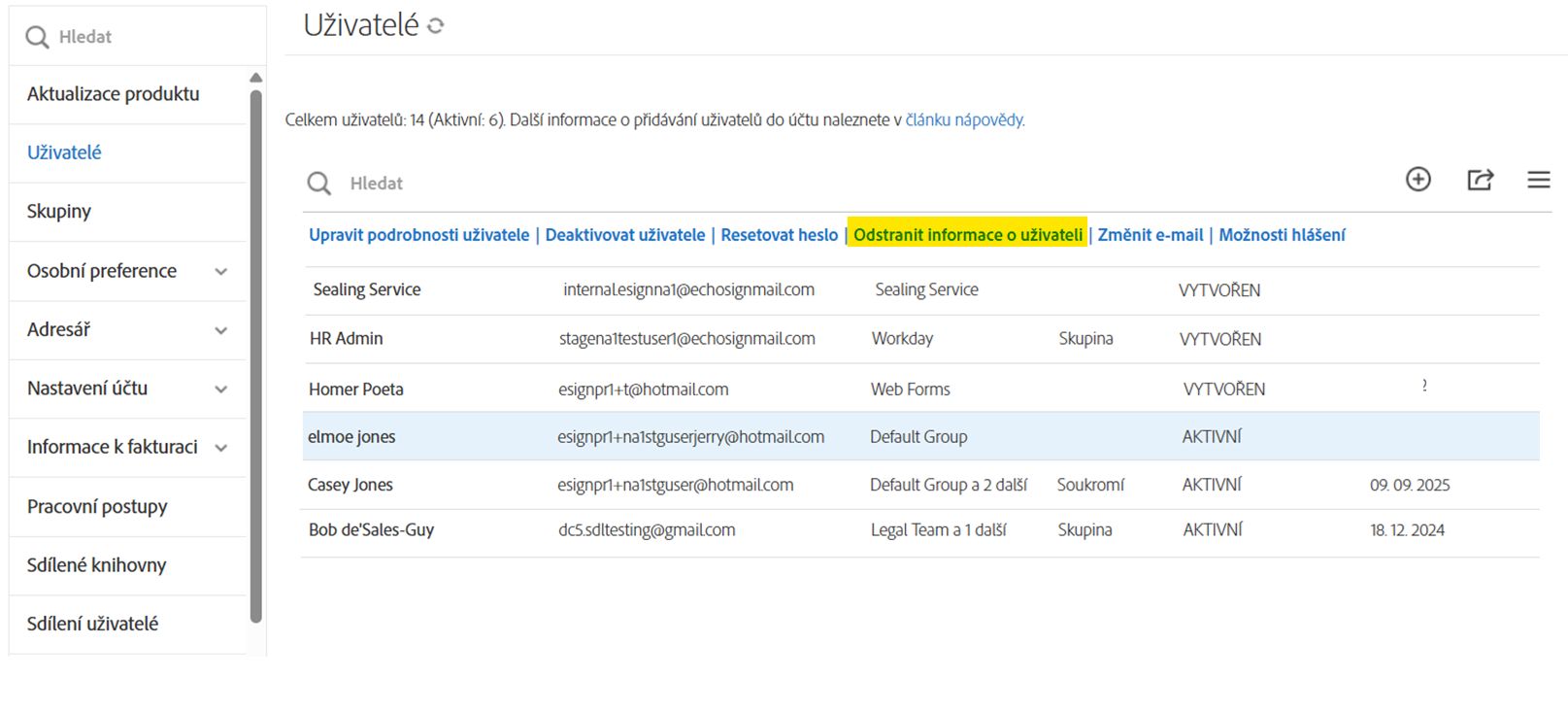Expand the Adresář section
The height and width of the screenshot is (711, 1568).
click(x=221, y=330)
